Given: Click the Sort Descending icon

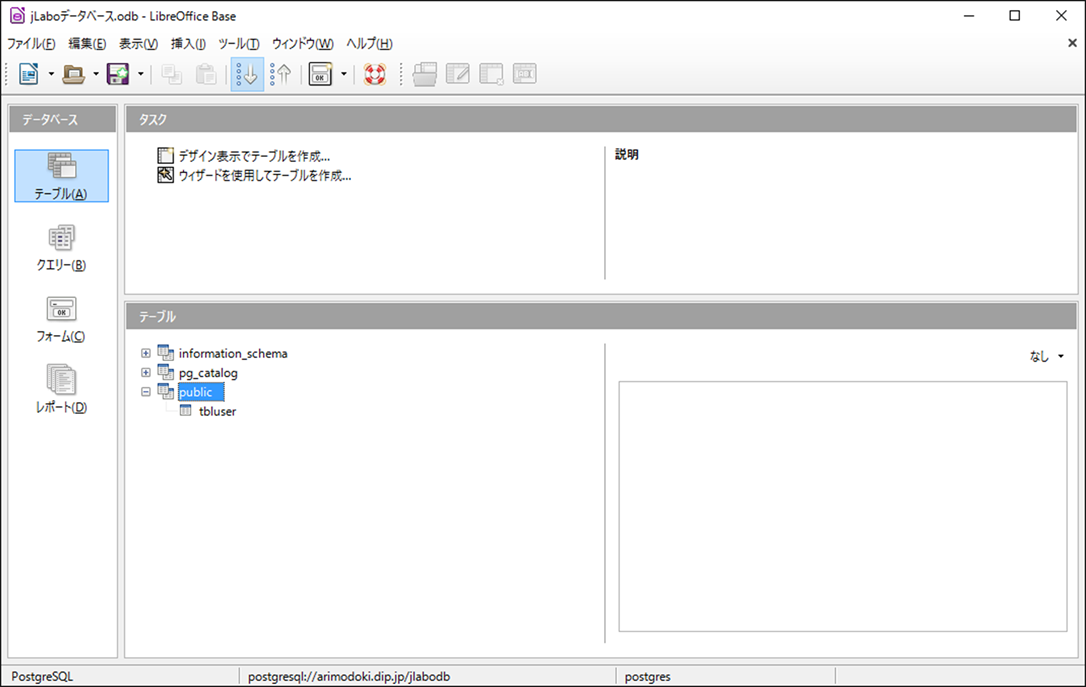Looking at the screenshot, I should click(281, 74).
